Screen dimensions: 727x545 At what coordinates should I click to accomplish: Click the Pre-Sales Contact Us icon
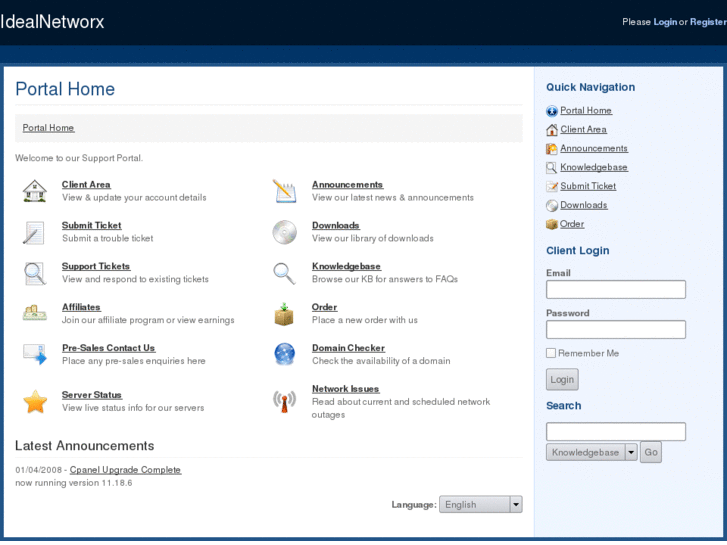pyautogui.click(x=35, y=354)
